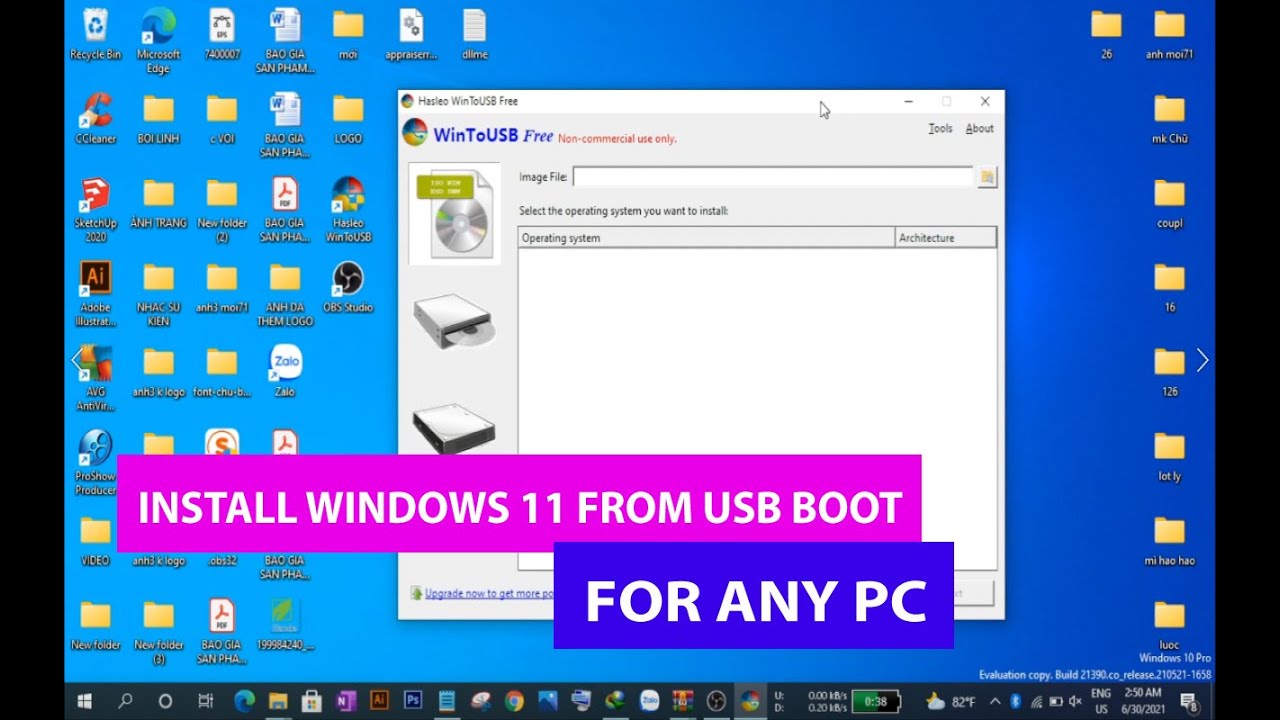
Task: Open Task View from the taskbar
Action: (205, 701)
